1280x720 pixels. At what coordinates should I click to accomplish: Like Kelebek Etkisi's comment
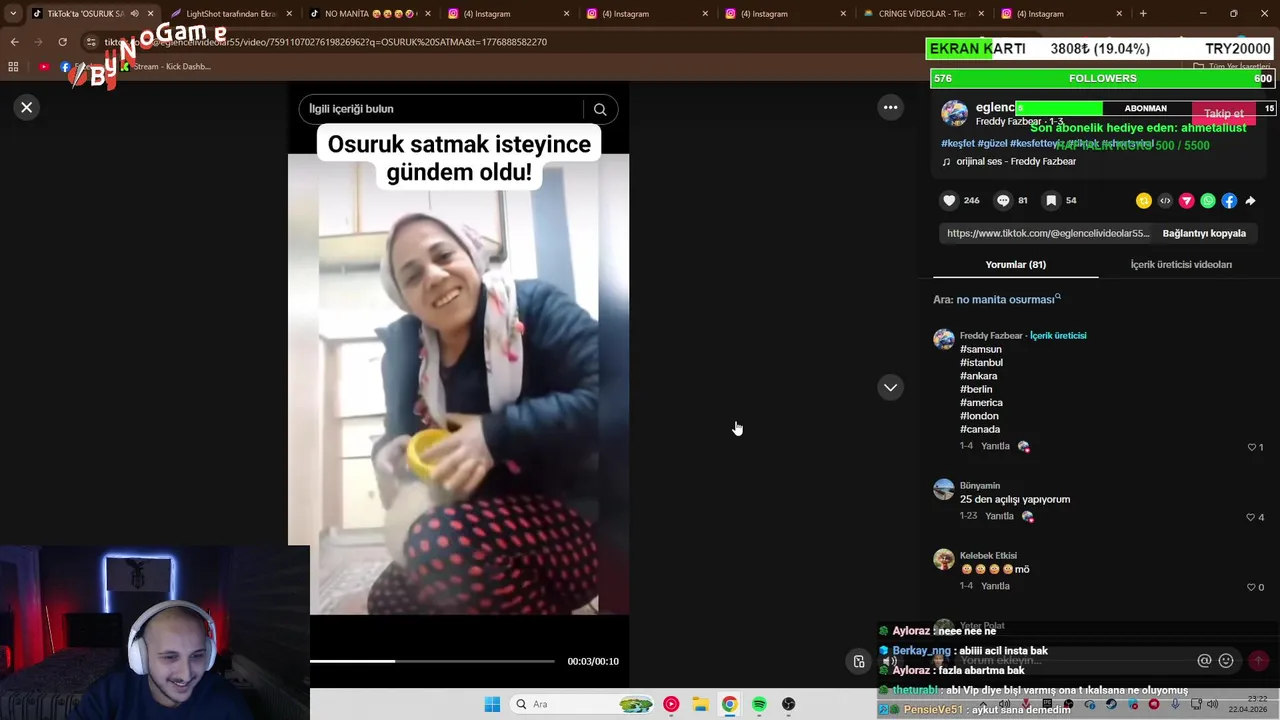pyautogui.click(x=1251, y=587)
